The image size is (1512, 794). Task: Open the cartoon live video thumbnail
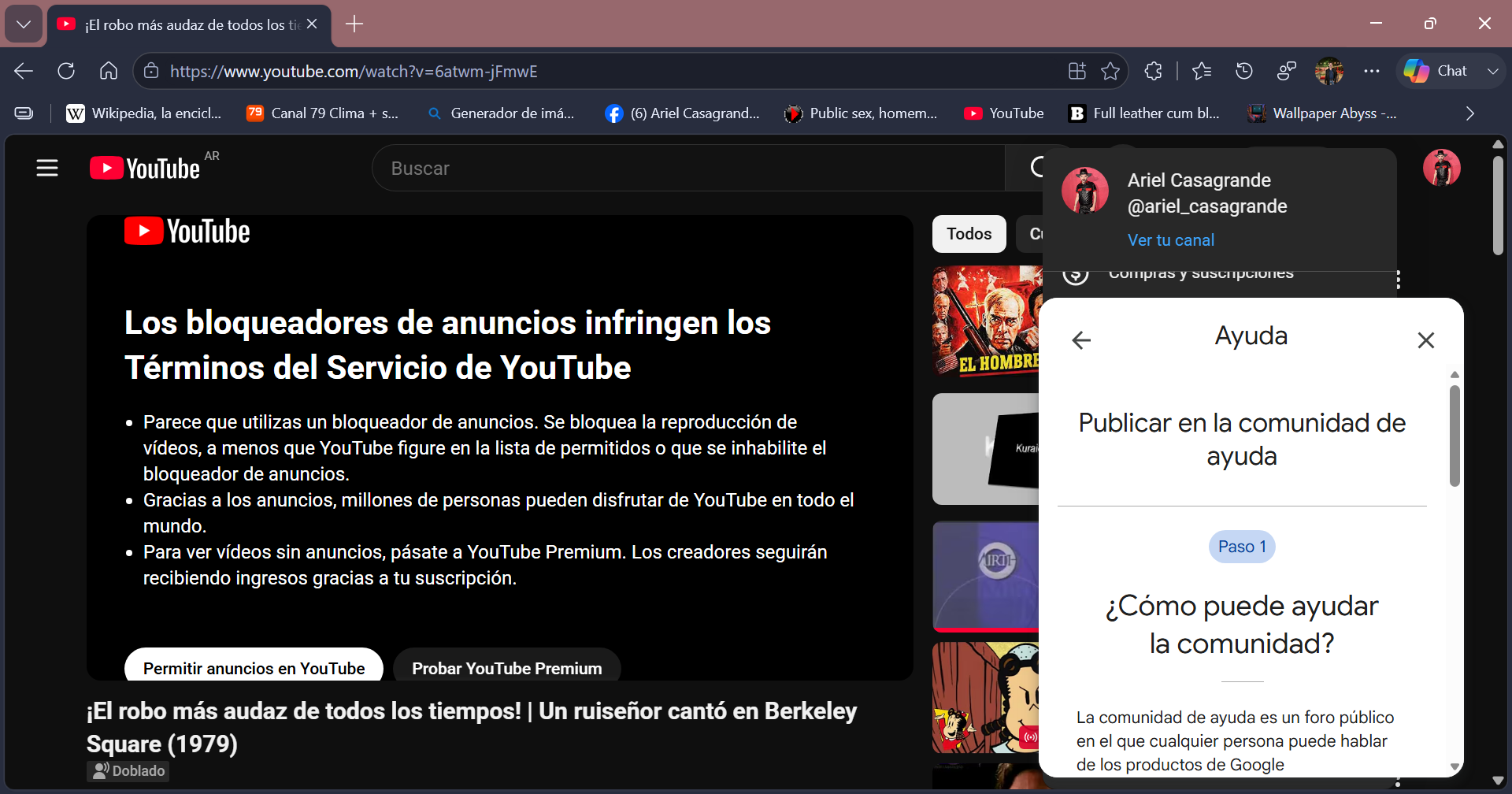click(x=986, y=697)
